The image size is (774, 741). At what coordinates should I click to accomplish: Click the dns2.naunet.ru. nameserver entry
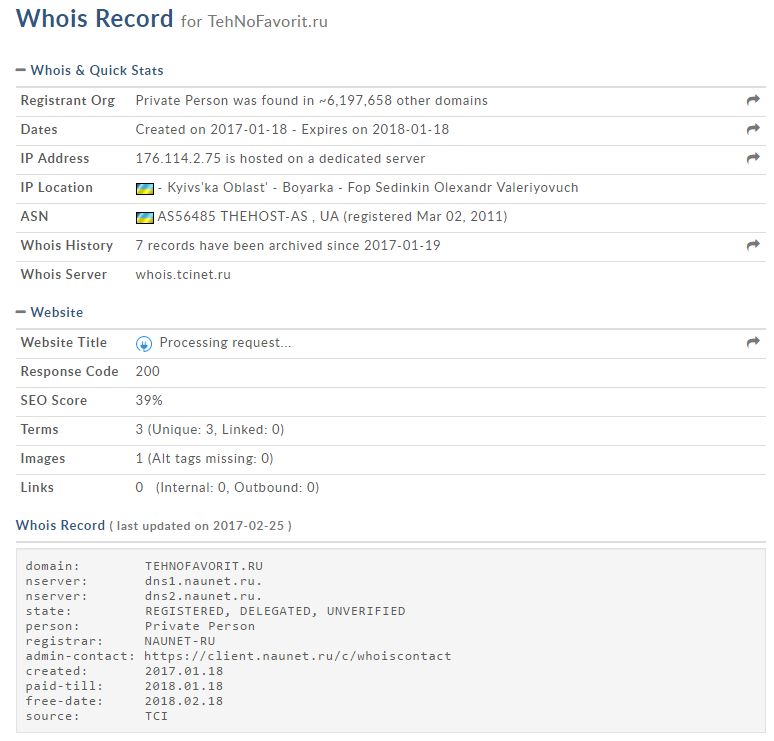click(x=203, y=596)
